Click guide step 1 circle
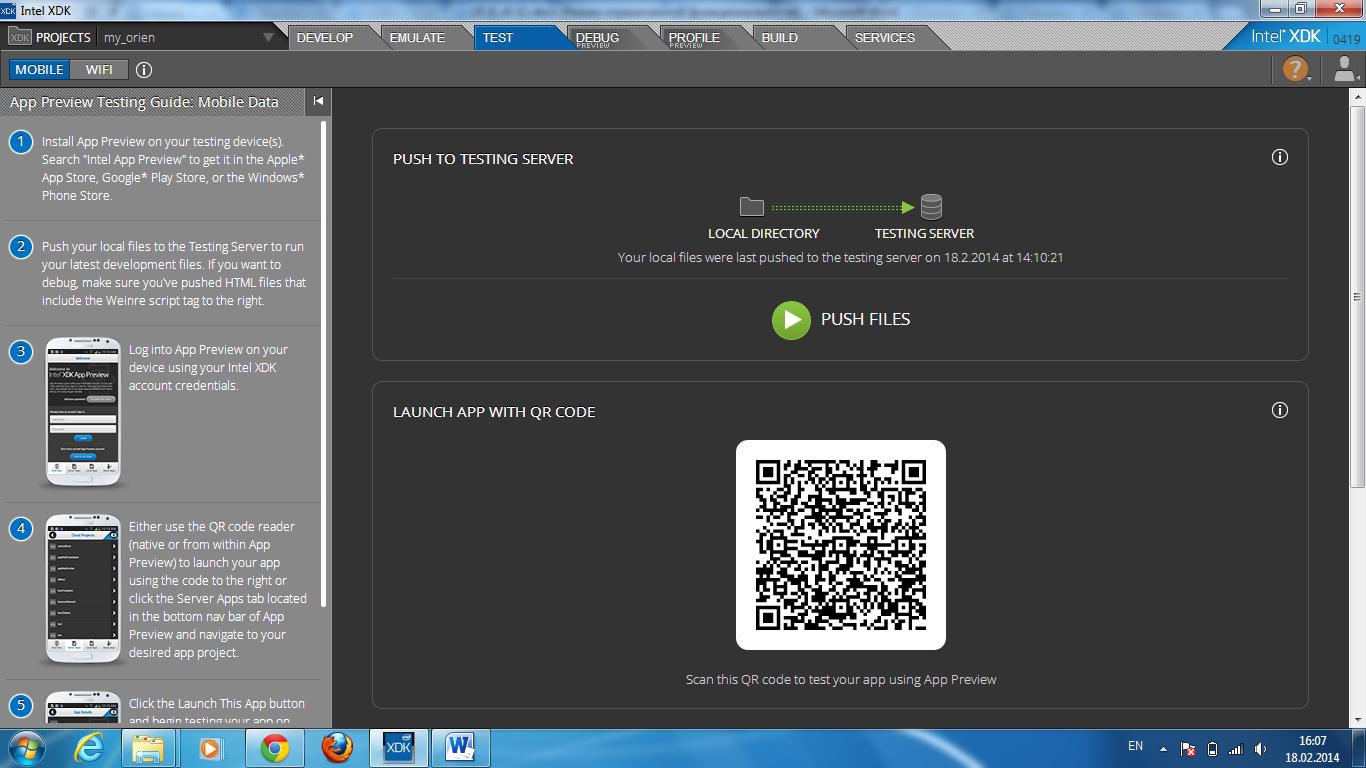The image size is (1366, 768). [21, 142]
